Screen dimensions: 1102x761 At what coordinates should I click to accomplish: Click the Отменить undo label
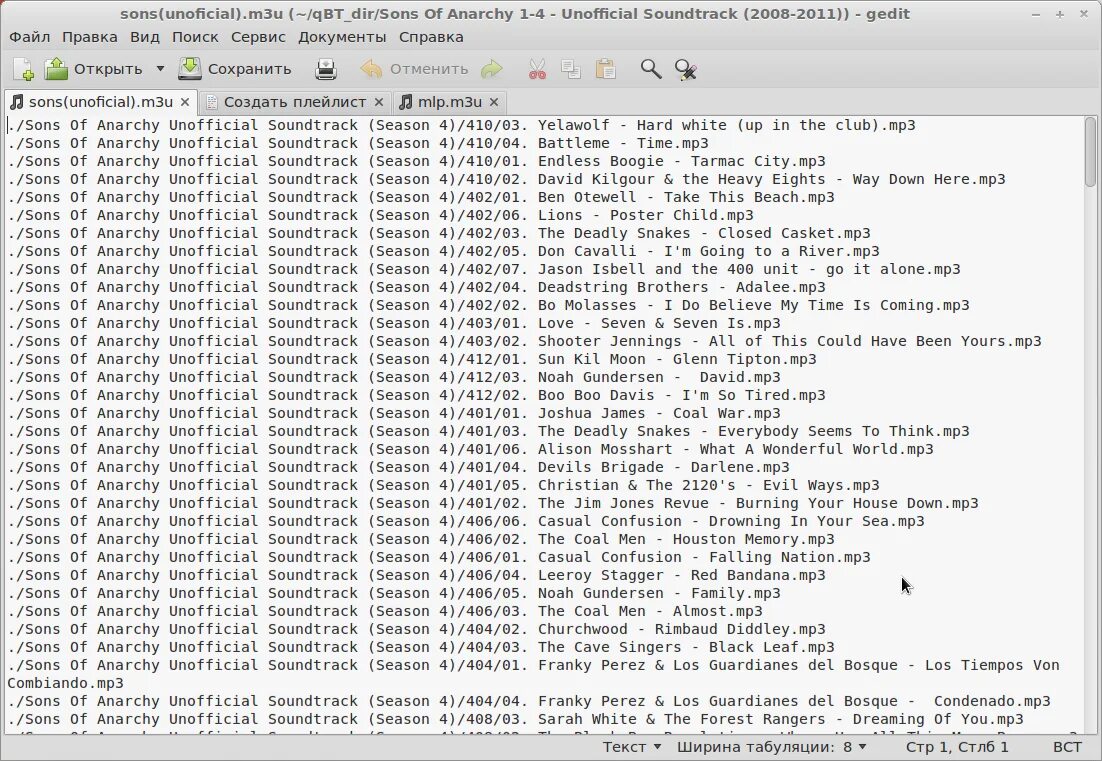click(429, 69)
